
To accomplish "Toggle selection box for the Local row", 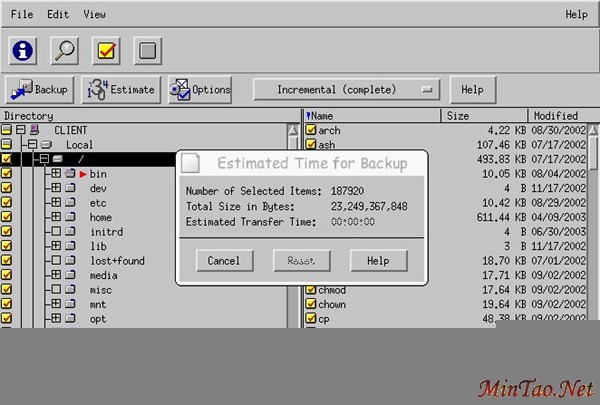I will point(7,144).
